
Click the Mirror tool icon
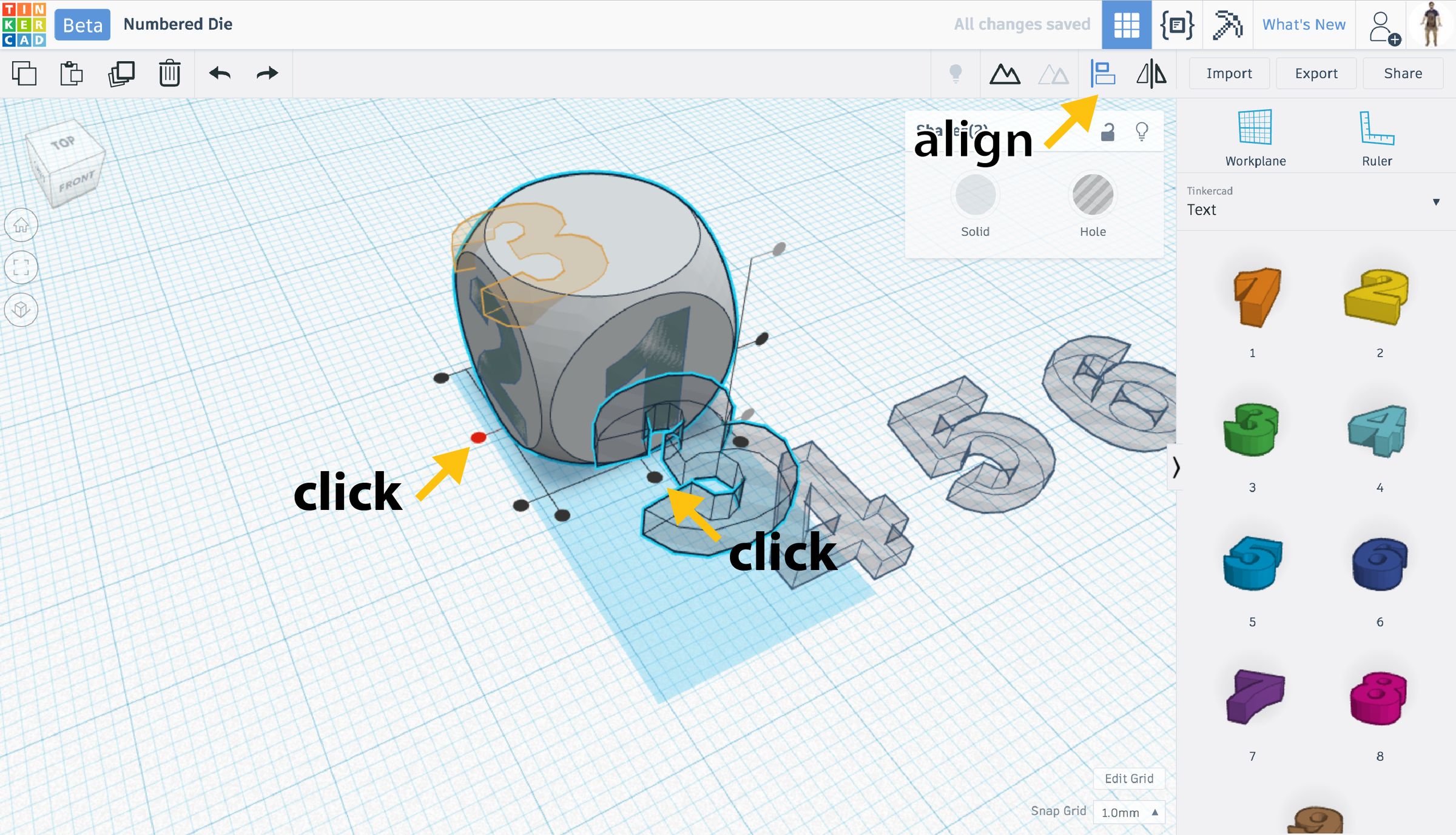1151,74
